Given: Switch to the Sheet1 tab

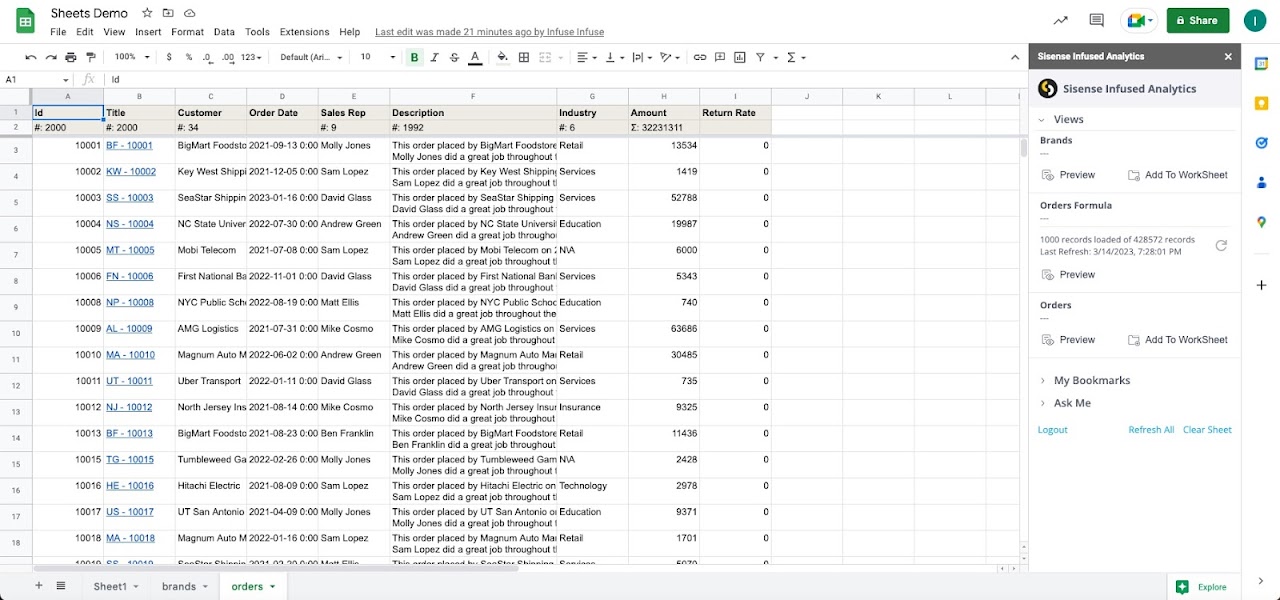Looking at the screenshot, I should tap(116, 587).
